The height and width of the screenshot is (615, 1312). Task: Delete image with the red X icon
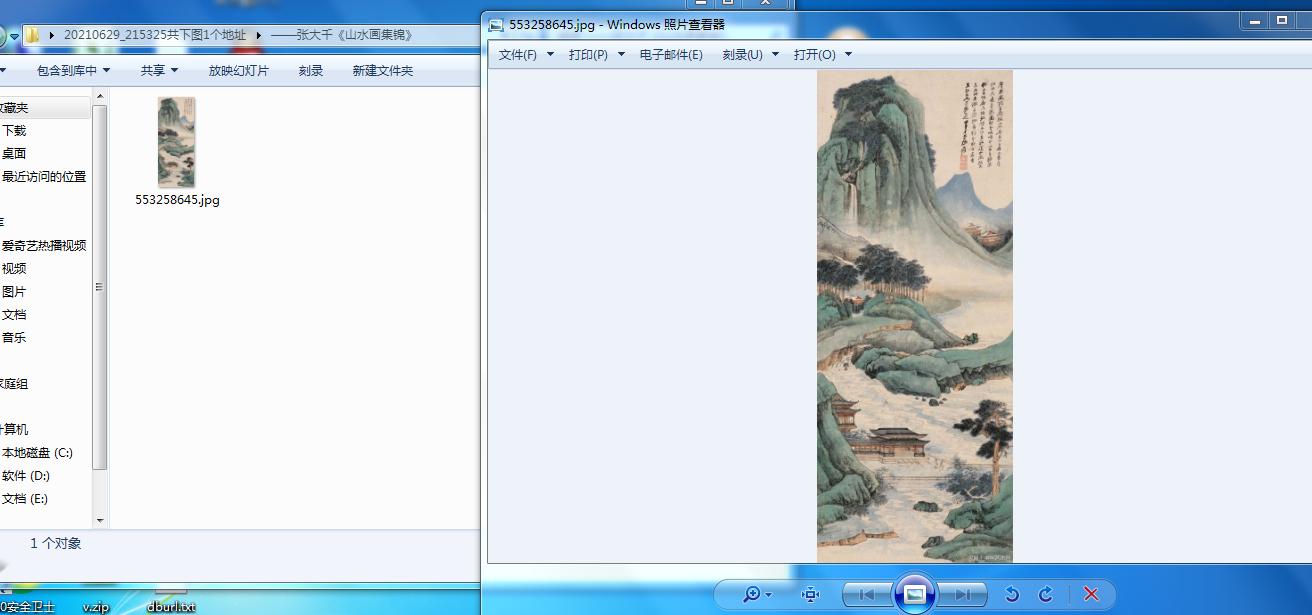tap(1091, 595)
